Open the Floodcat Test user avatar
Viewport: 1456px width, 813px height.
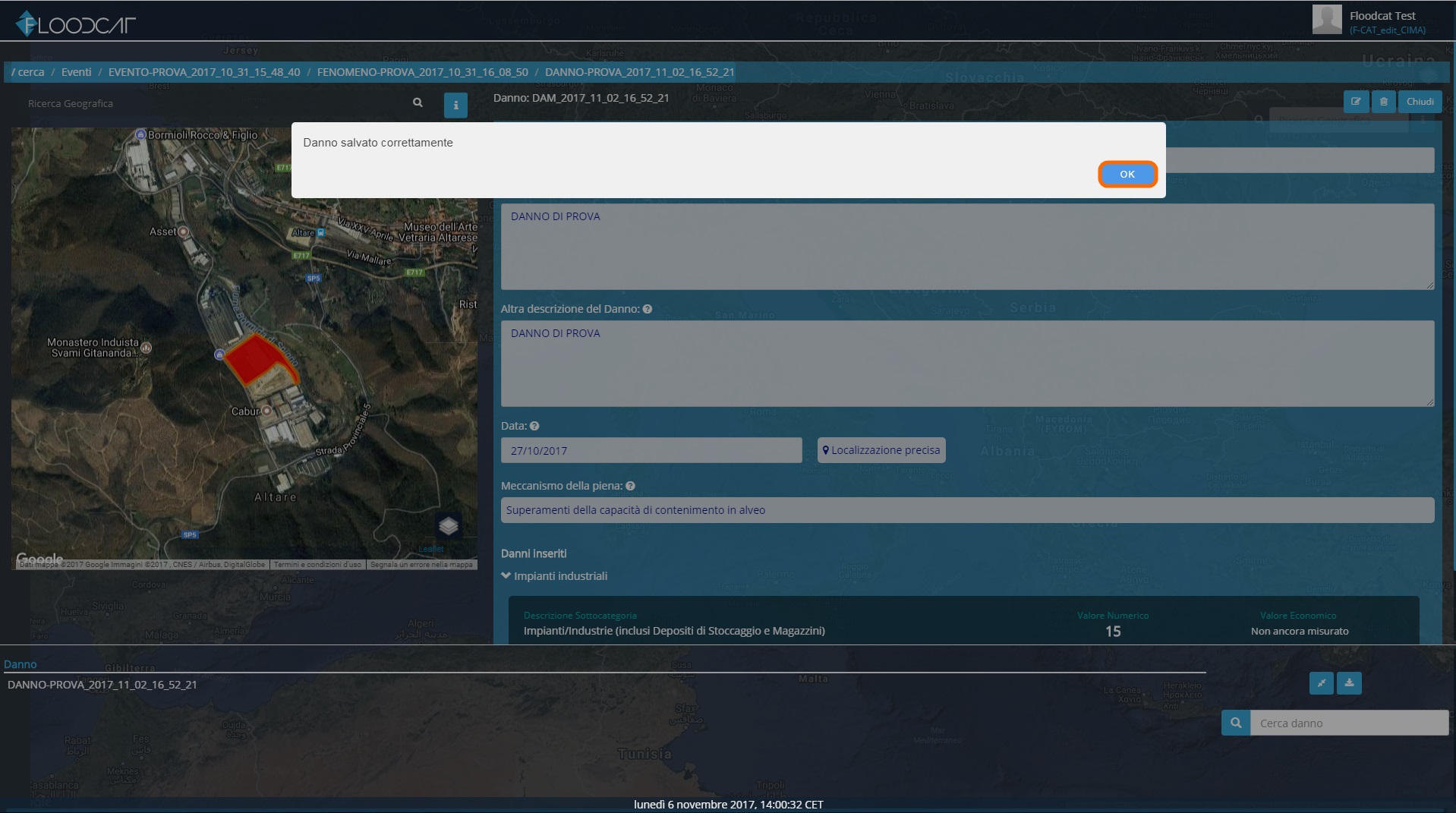point(1327,20)
